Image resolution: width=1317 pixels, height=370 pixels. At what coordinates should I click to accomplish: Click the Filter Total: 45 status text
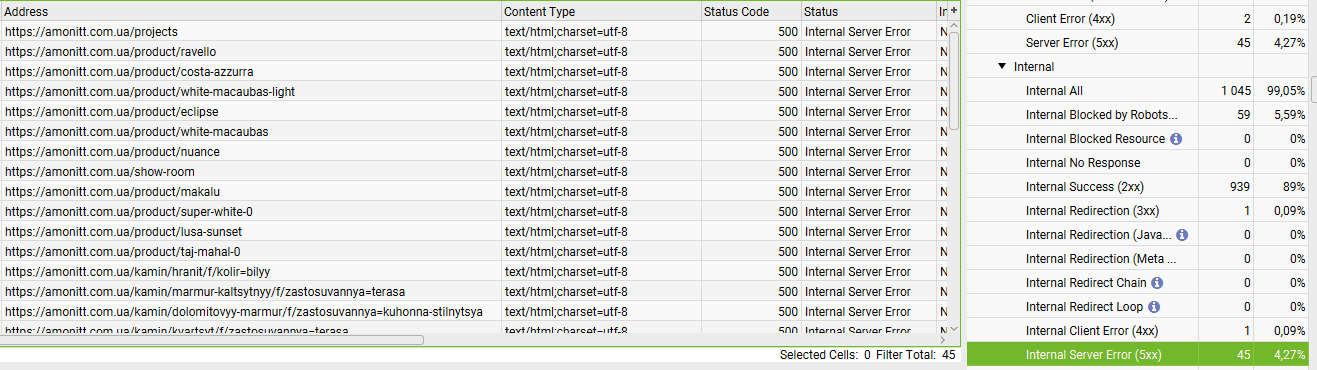[915, 355]
